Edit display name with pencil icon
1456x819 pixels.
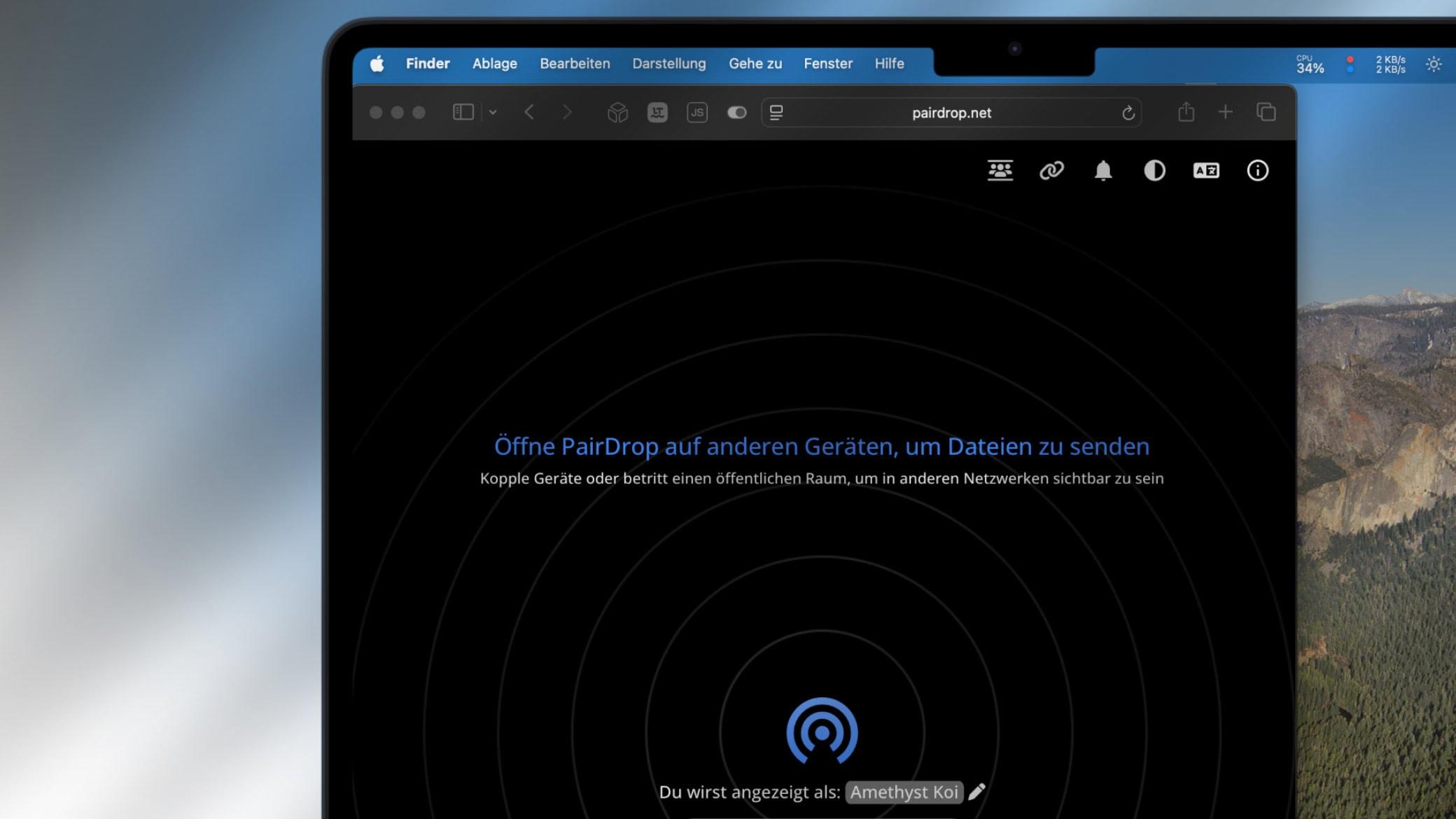(x=977, y=792)
